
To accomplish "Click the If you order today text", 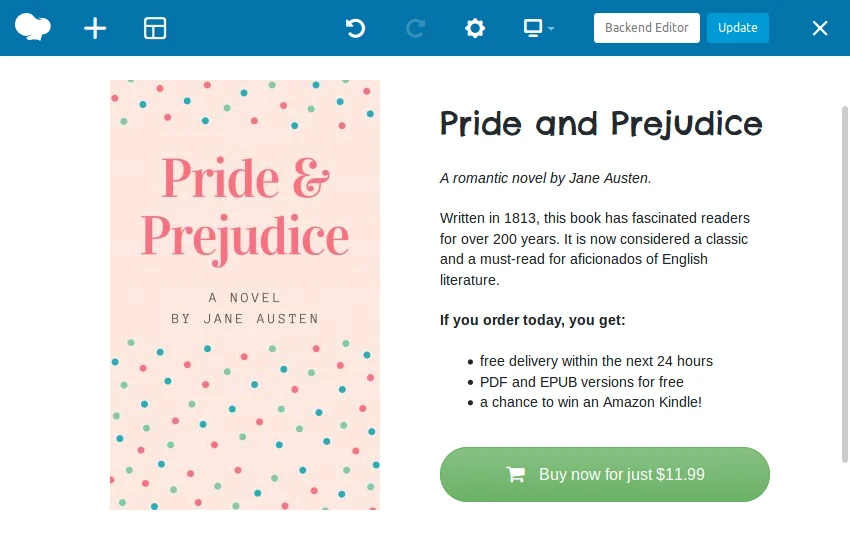I will coord(532,320).
